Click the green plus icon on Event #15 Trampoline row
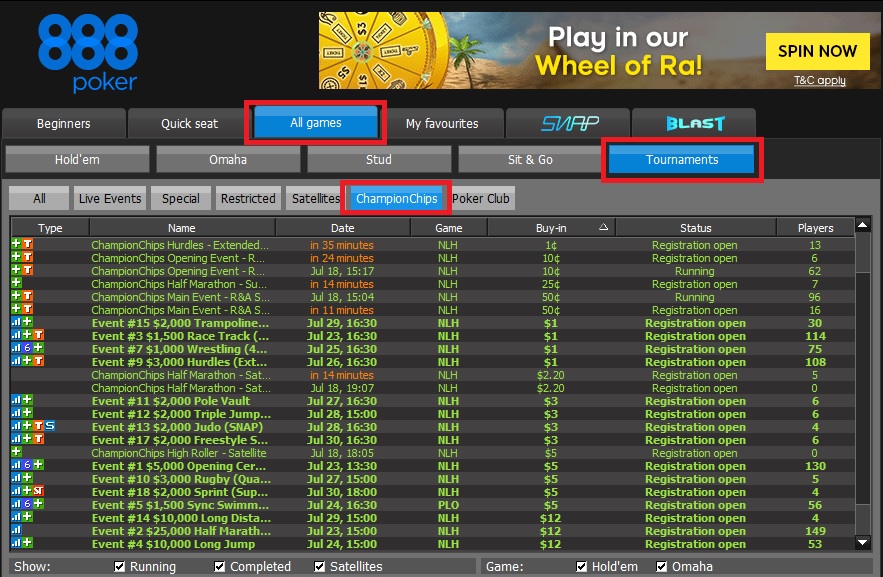Viewport: 883px width, 577px height. (27, 322)
